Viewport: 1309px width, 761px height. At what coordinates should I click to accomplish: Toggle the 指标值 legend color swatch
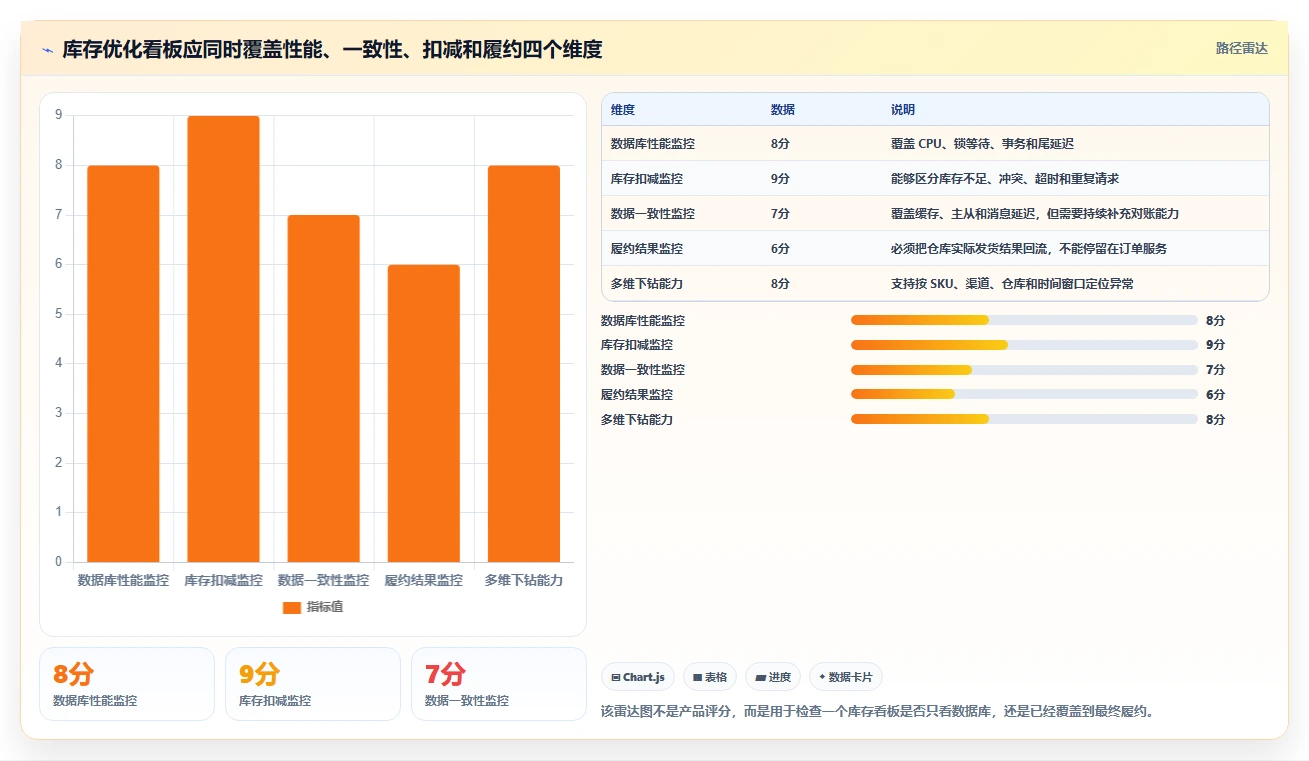coord(291,607)
